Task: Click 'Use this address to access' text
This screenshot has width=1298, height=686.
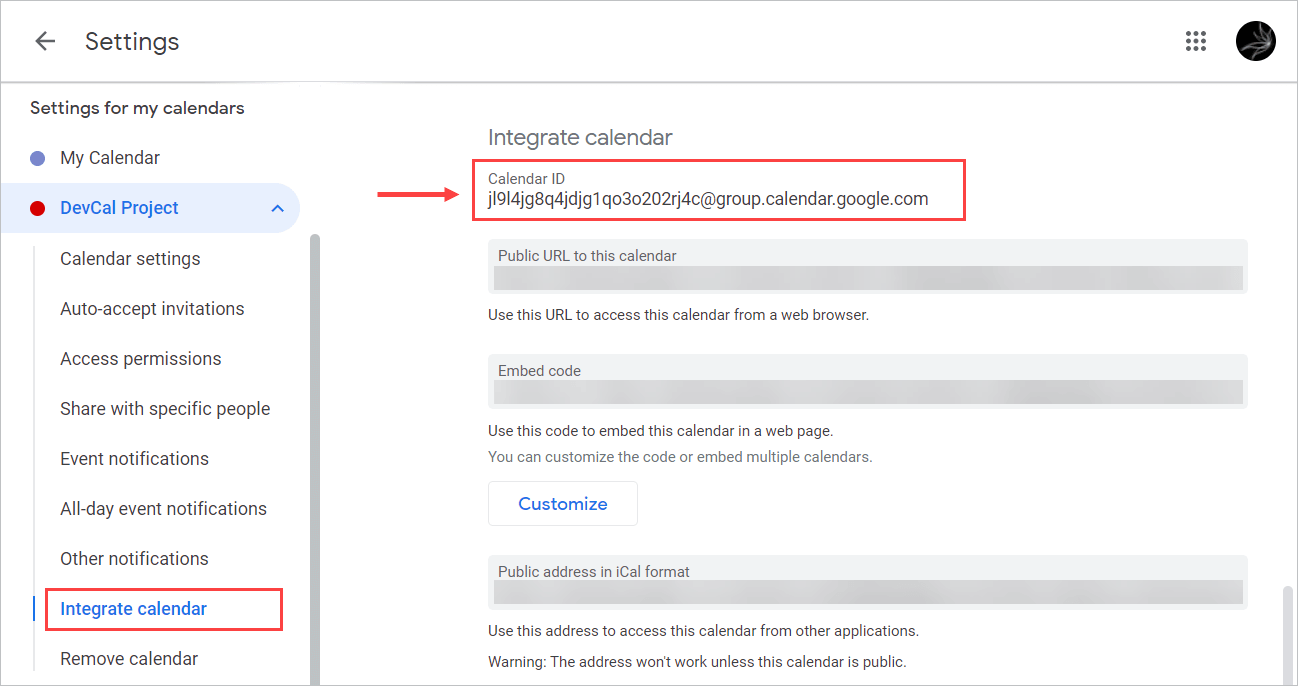Action: [x=703, y=631]
